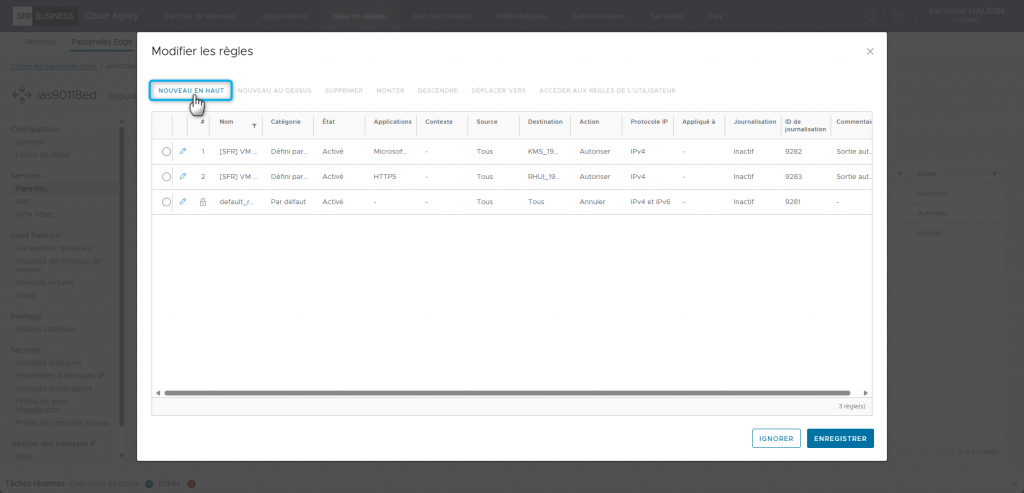This screenshot has width=1024, height=493.
Task: Click Nouveau en haut toolbar button
Action: click(191, 90)
